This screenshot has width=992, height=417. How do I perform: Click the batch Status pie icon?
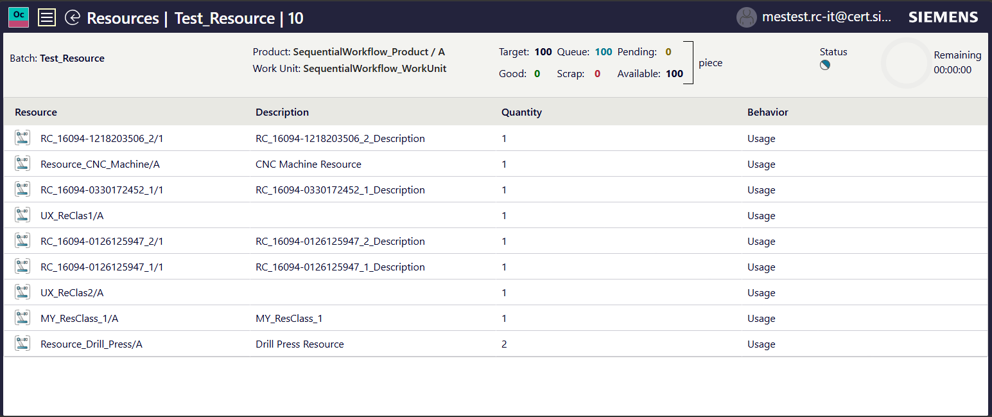pos(825,65)
